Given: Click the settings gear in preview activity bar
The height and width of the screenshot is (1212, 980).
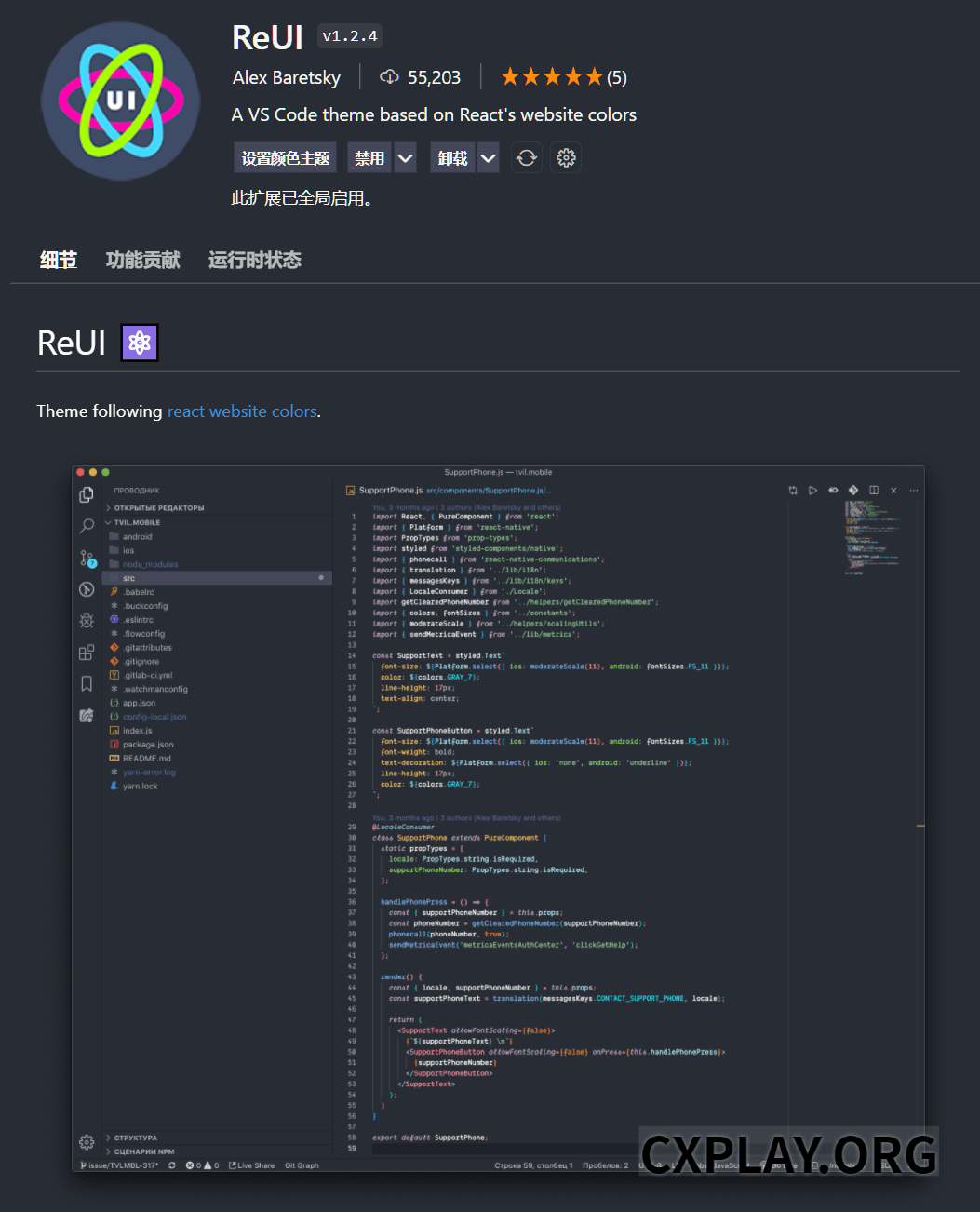Looking at the screenshot, I should (x=87, y=1142).
